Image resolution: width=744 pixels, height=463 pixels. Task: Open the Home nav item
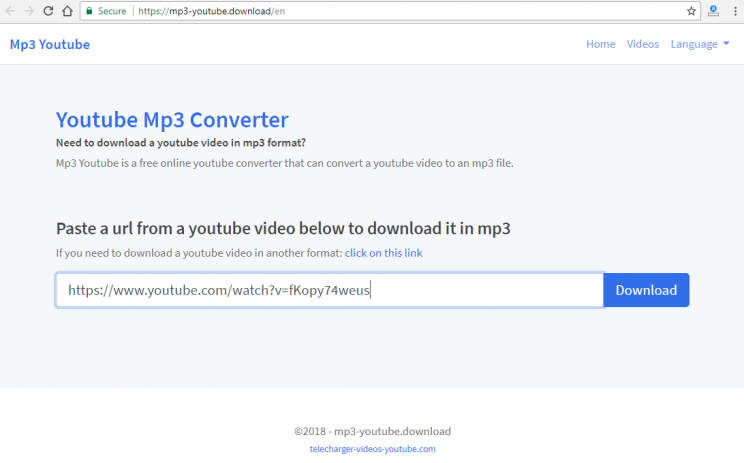(x=600, y=44)
